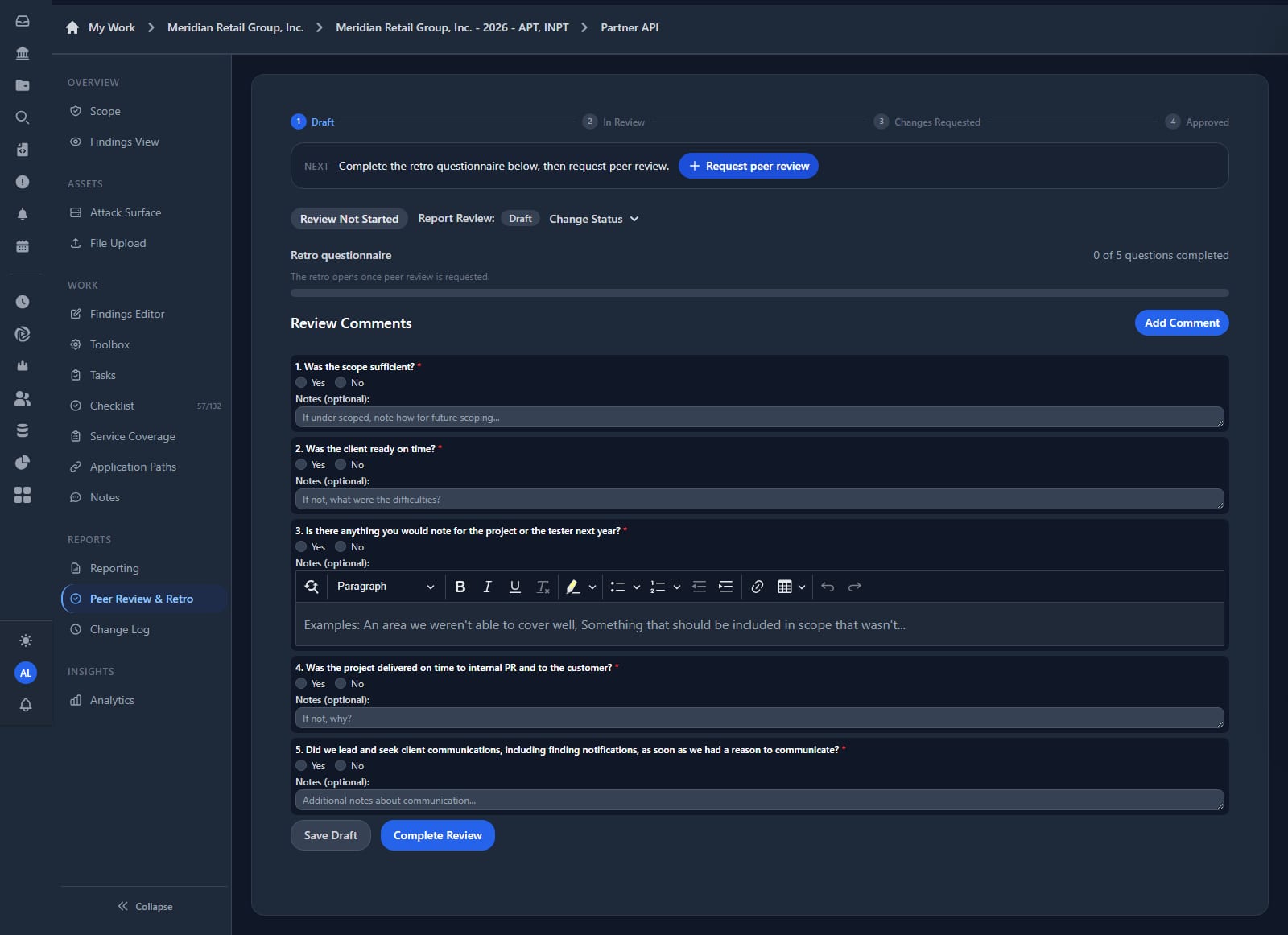
Task: Click the inbox tray icon in left rail
Action: tap(23, 21)
